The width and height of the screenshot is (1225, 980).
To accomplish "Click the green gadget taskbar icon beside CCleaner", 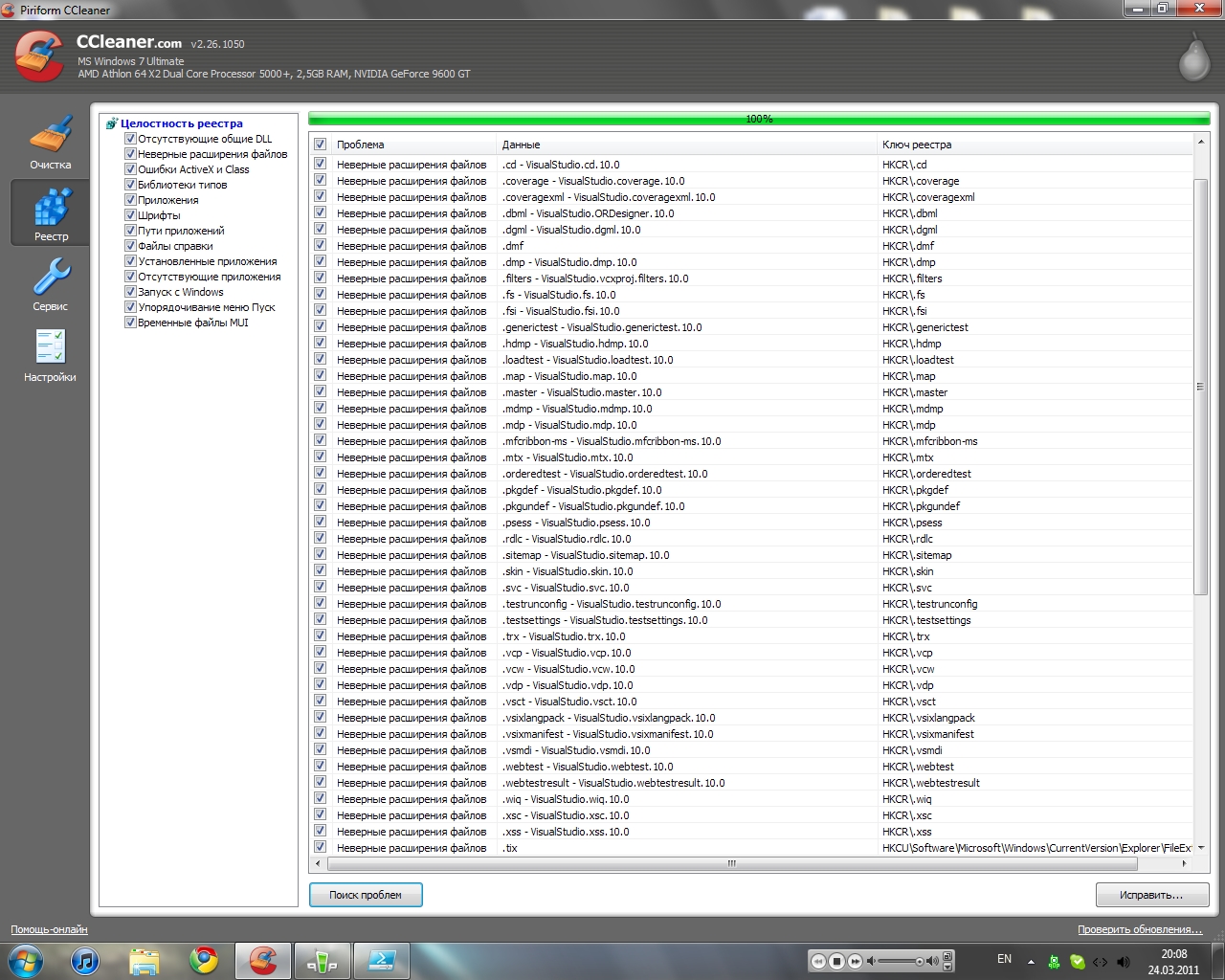I will [x=323, y=960].
